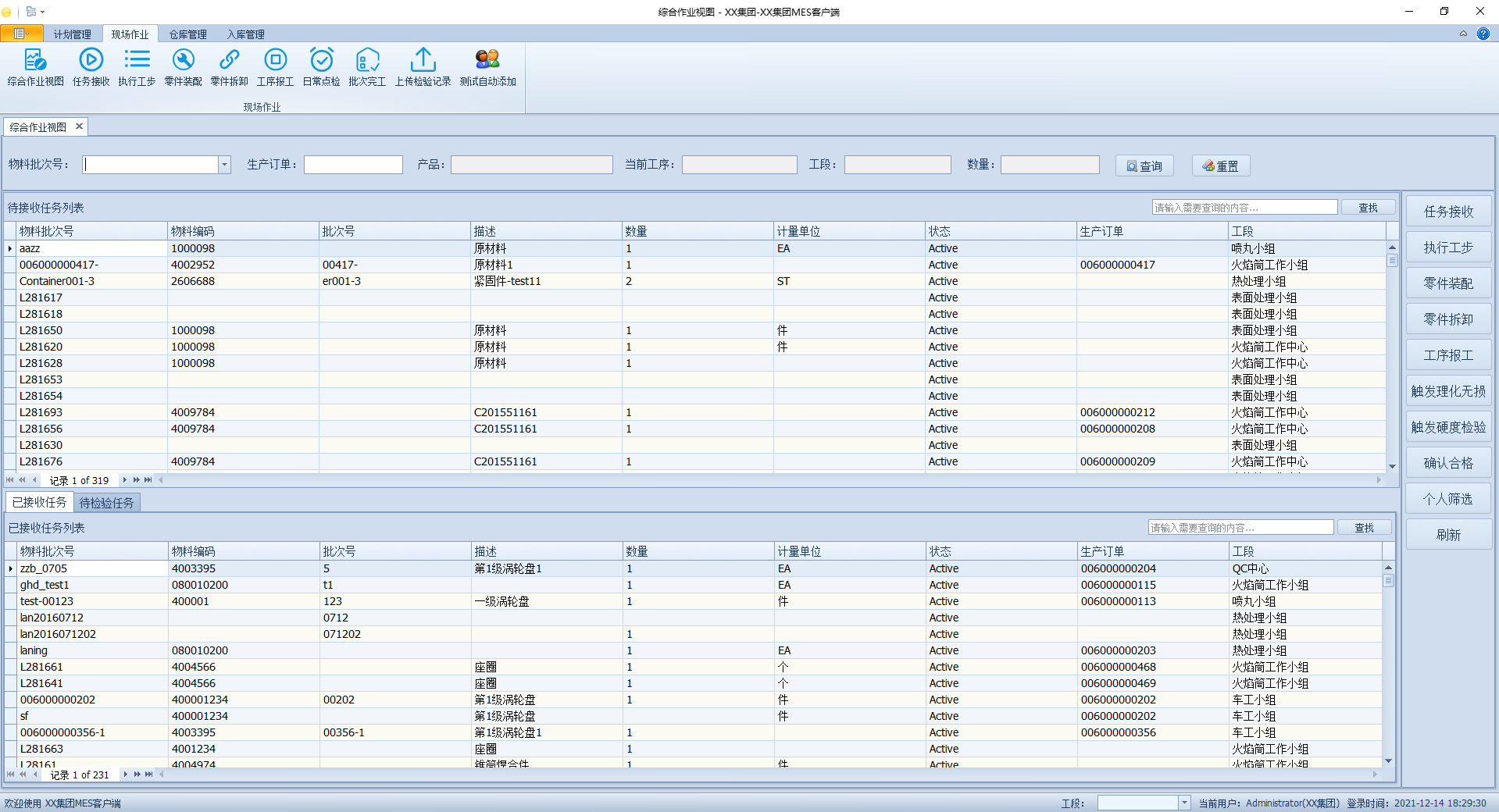Click received list vertical scrollbar down arrow
Viewport: 1499px width, 812px height.
click(x=1388, y=760)
